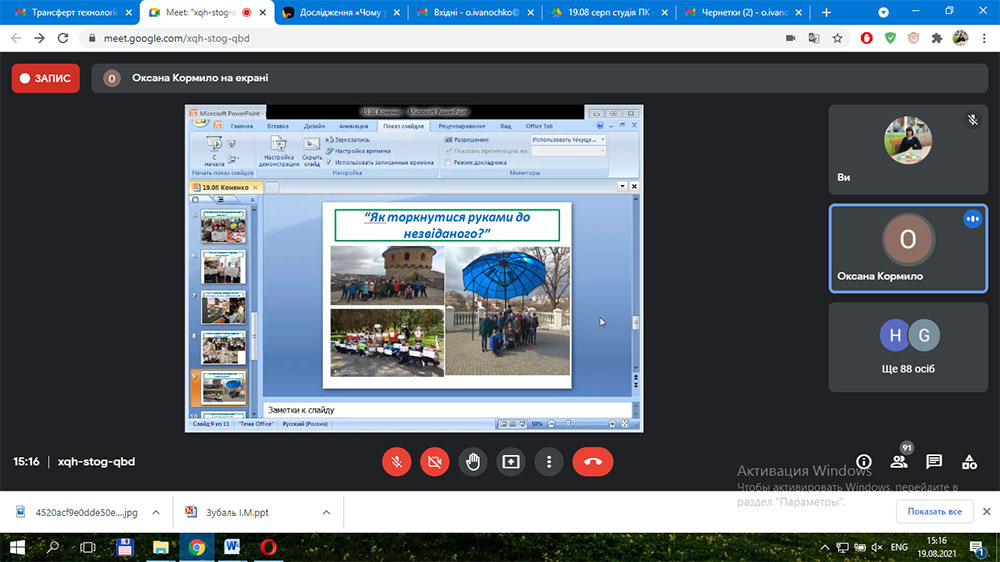Select Оксана Кормило participant tile

908,248
